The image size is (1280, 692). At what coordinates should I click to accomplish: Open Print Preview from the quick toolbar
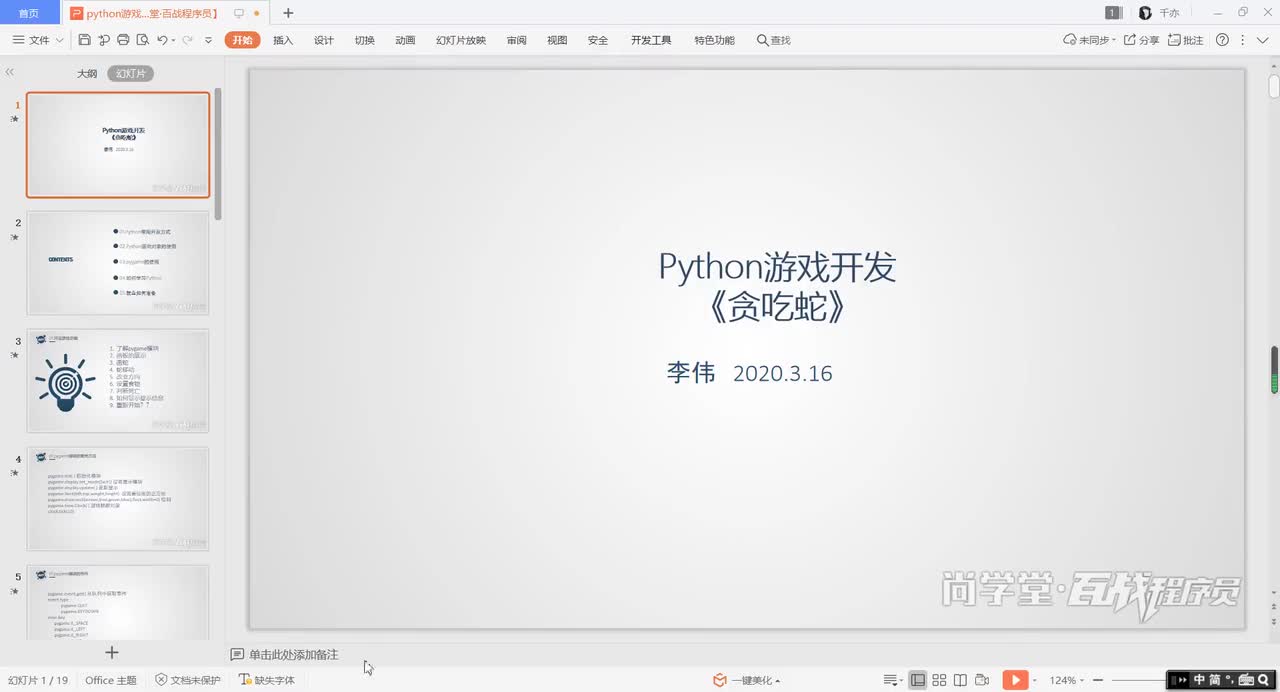tap(142, 40)
